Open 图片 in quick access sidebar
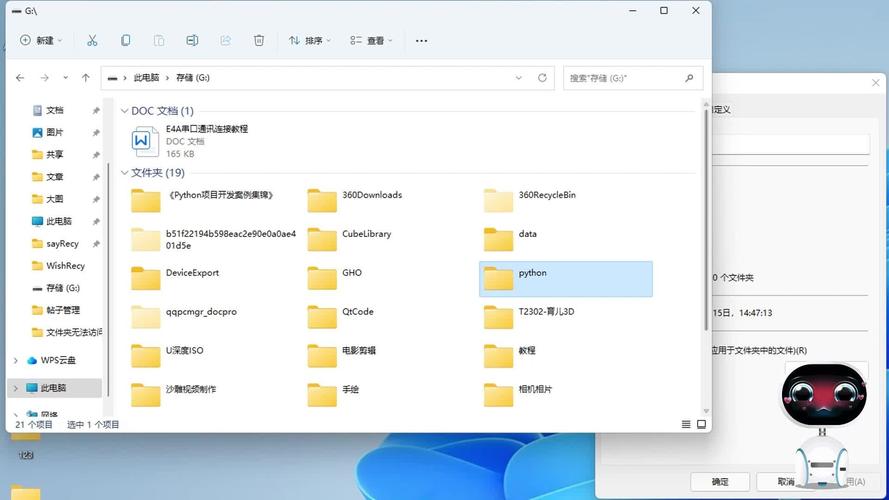The height and width of the screenshot is (500, 889). tap(57, 133)
